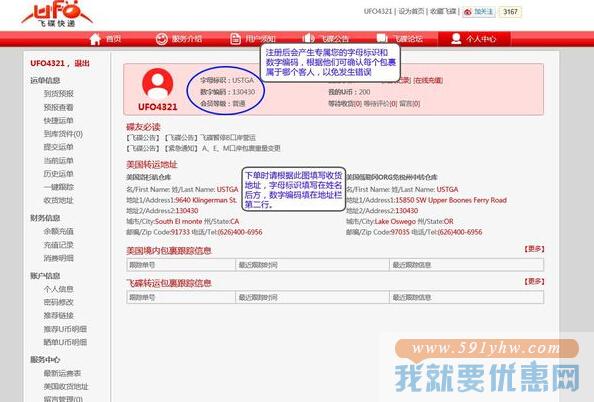Open 密码修改 under 账户信息
The height and width of the screenshot is (402, 594).
(58, 302)
